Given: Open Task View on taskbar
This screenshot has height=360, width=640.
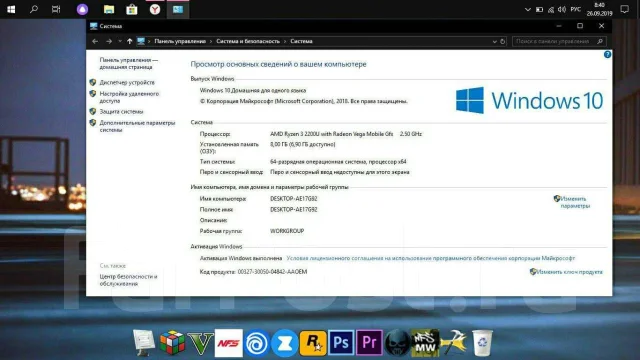Looking at the screenshot, I should click(56, 9).
